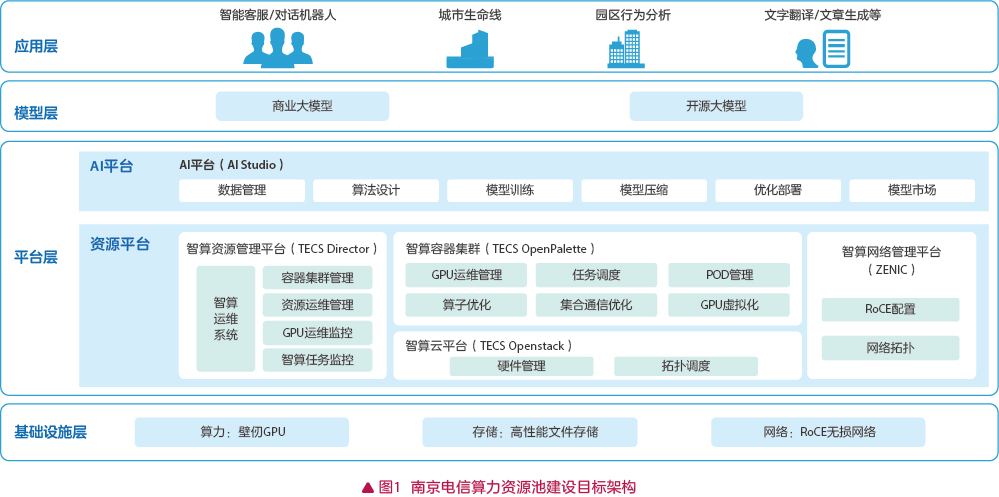The width and height of the screenshot is (999, 497).
Task: Click 智算容器集群（TECS OpenPalette）heading
Action: (x=501, y=248)
